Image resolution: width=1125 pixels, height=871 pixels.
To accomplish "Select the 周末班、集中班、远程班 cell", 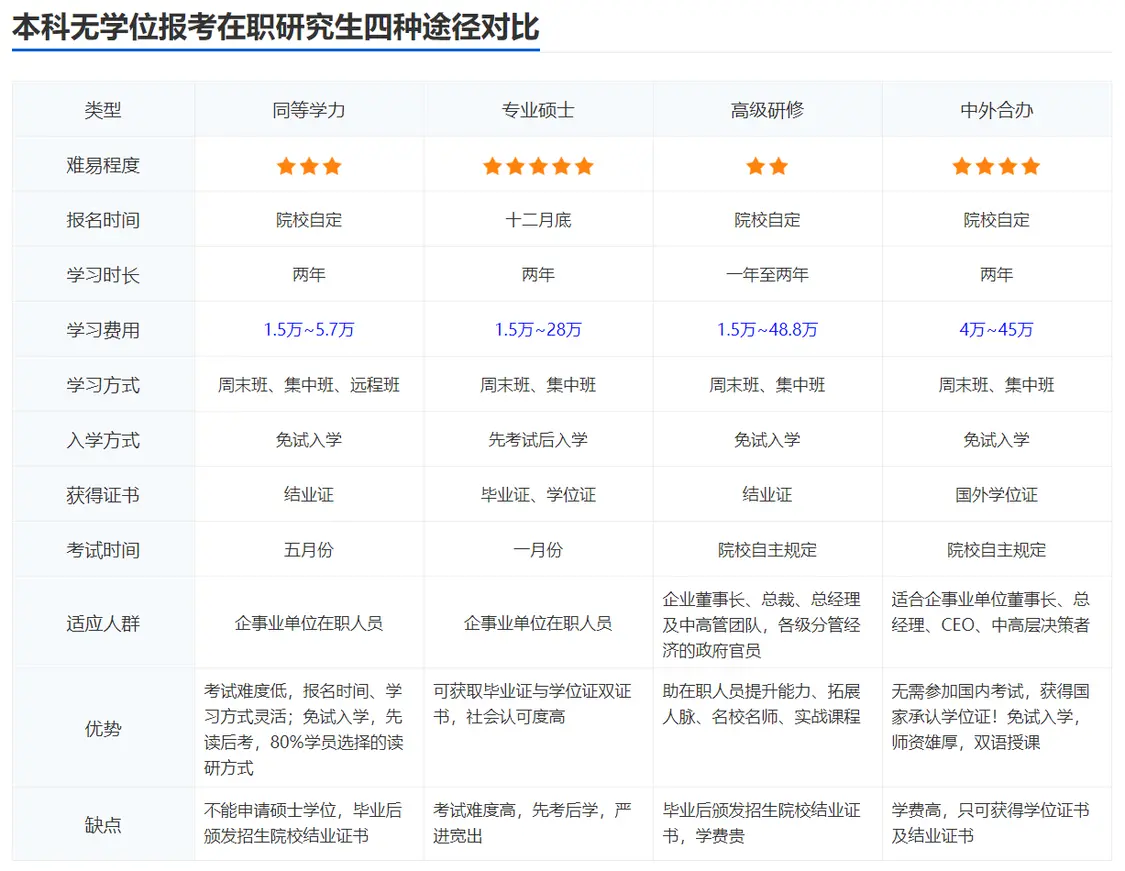I will pos(309,385).
